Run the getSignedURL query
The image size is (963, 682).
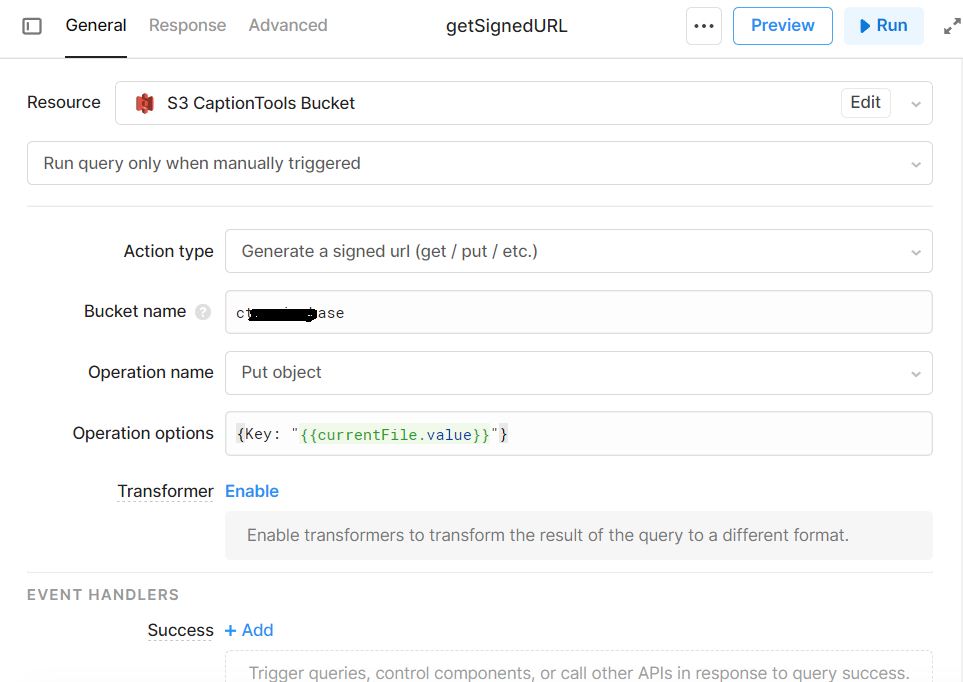(x=883, y=25)
